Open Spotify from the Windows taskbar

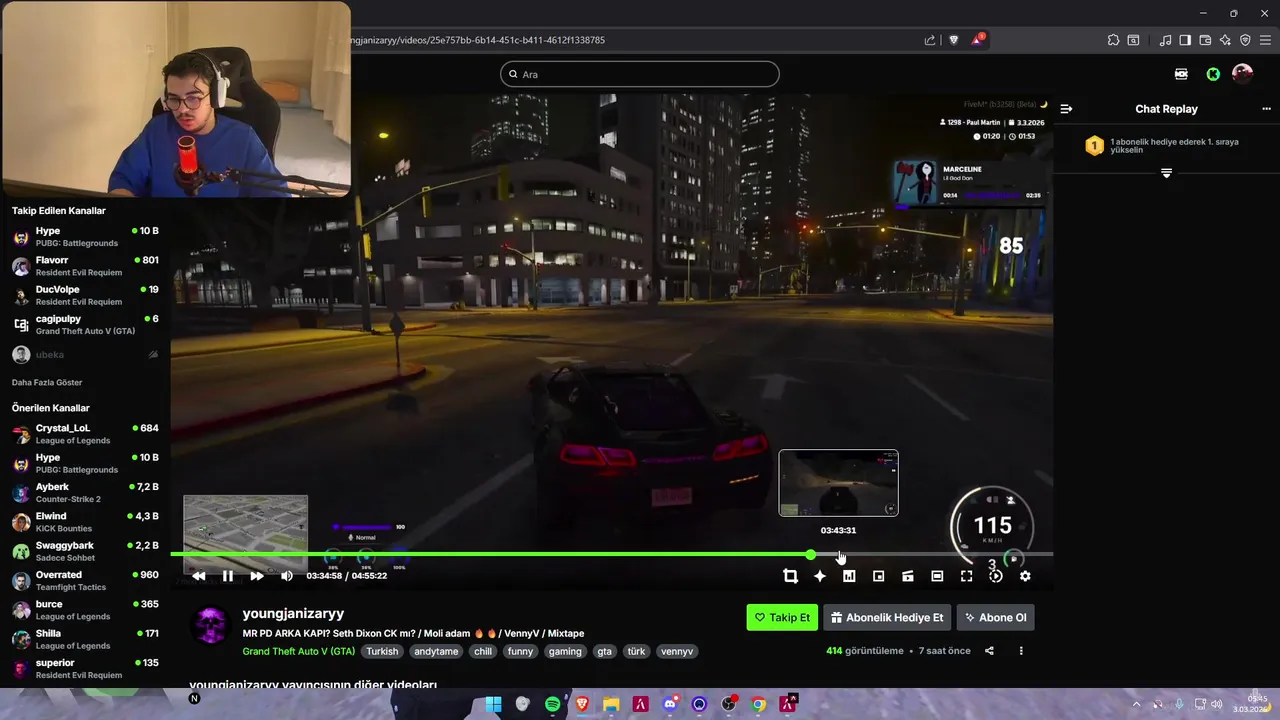click(x=552, y=704)
